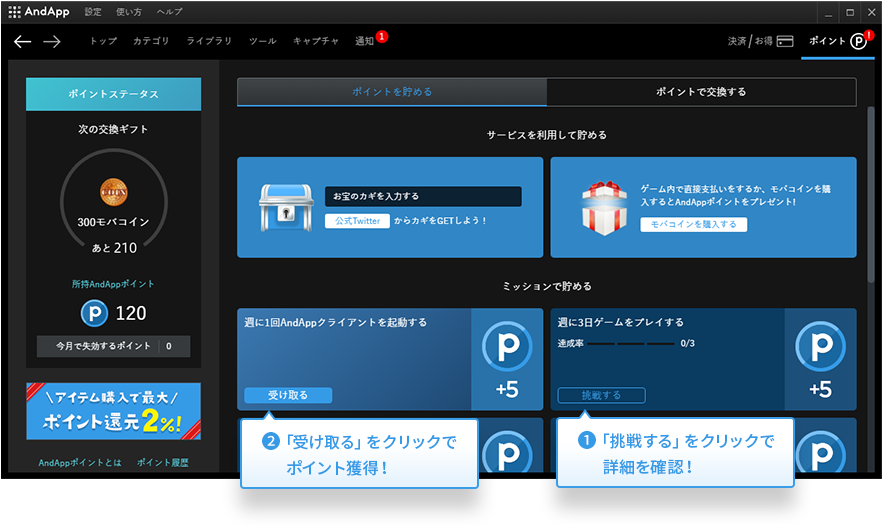Click the mobacoin icon in gift circle

coord(113,190)
